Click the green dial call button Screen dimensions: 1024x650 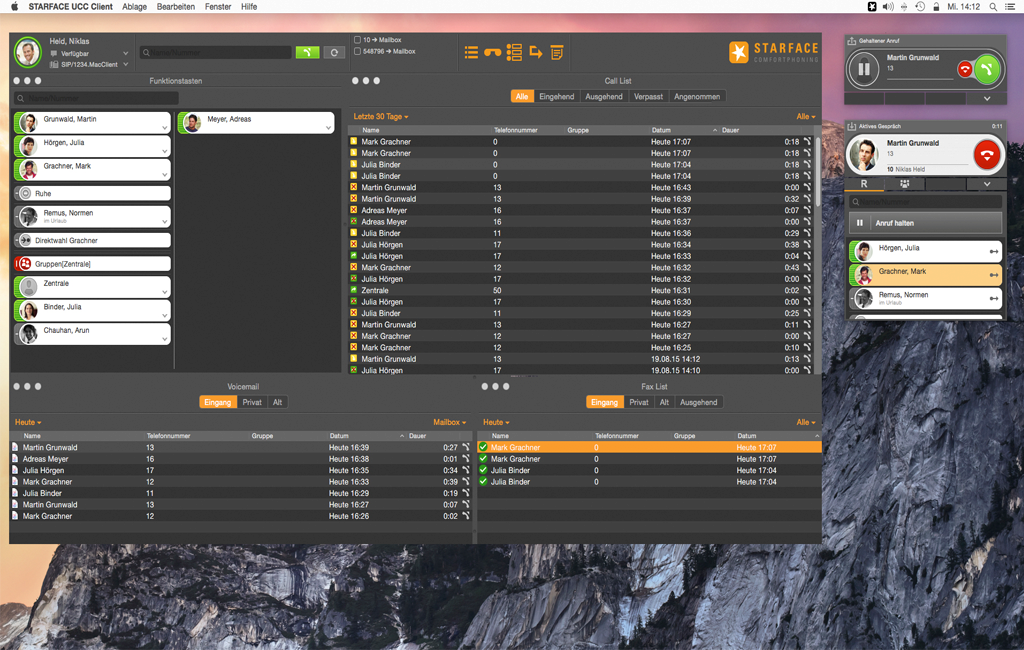tap(307, 52)
